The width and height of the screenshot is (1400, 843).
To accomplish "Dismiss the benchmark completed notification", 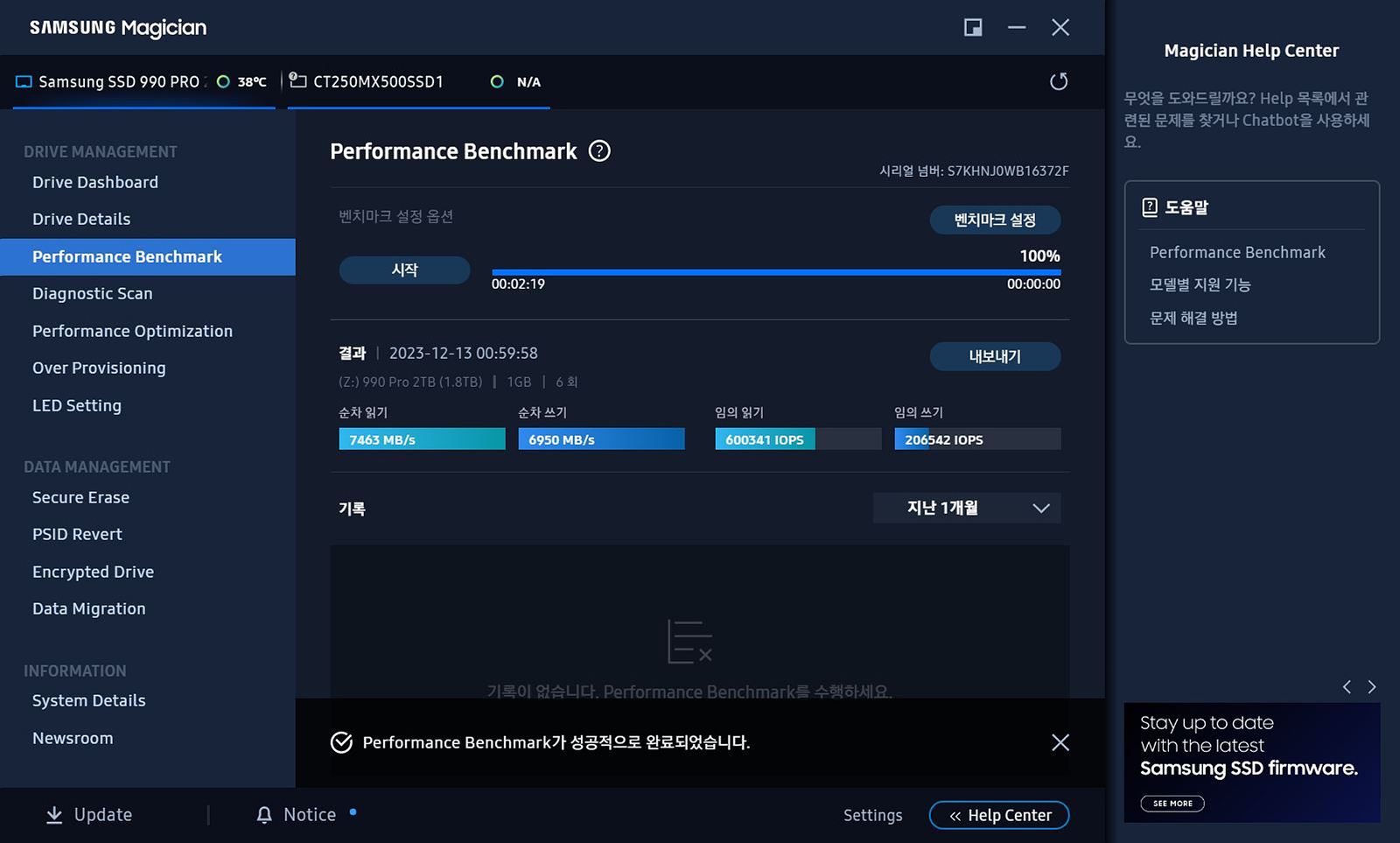I will pos(1060,742).
